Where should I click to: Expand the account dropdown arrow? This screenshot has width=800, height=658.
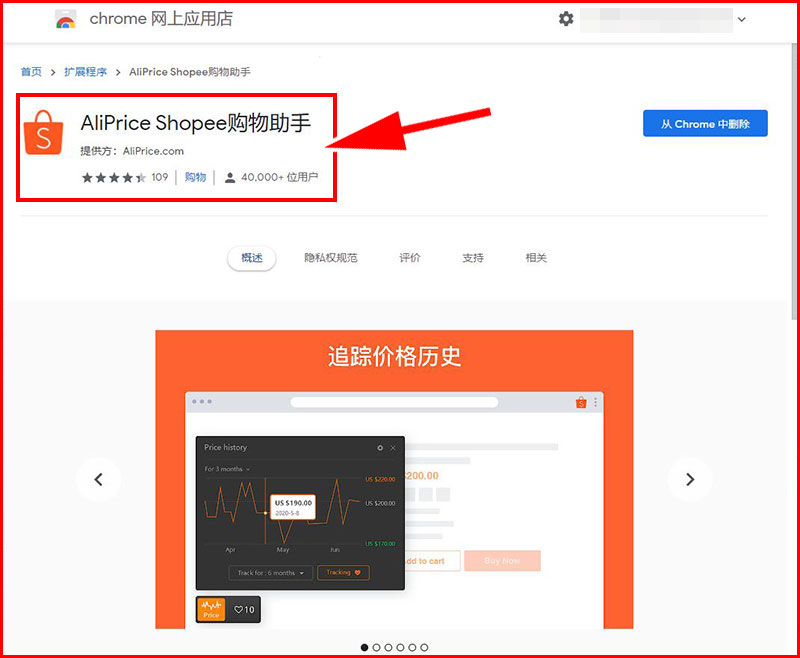741,19
